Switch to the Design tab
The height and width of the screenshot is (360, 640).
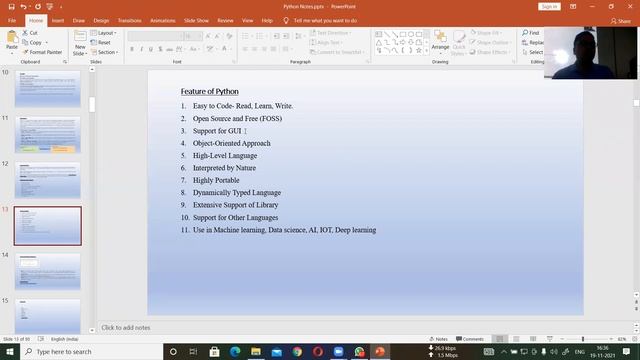pos(101,20)
